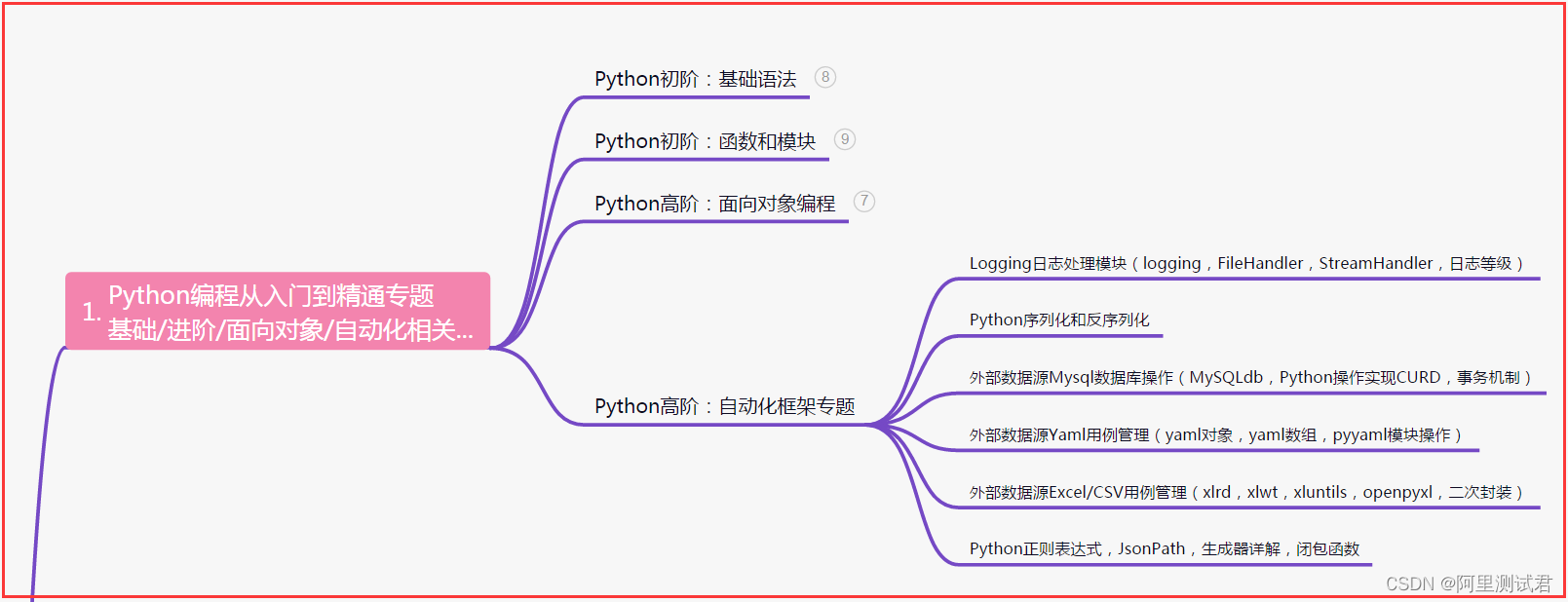
Task: Select the Python高阶:面向对象编程 node
Action: coord(715,204)
